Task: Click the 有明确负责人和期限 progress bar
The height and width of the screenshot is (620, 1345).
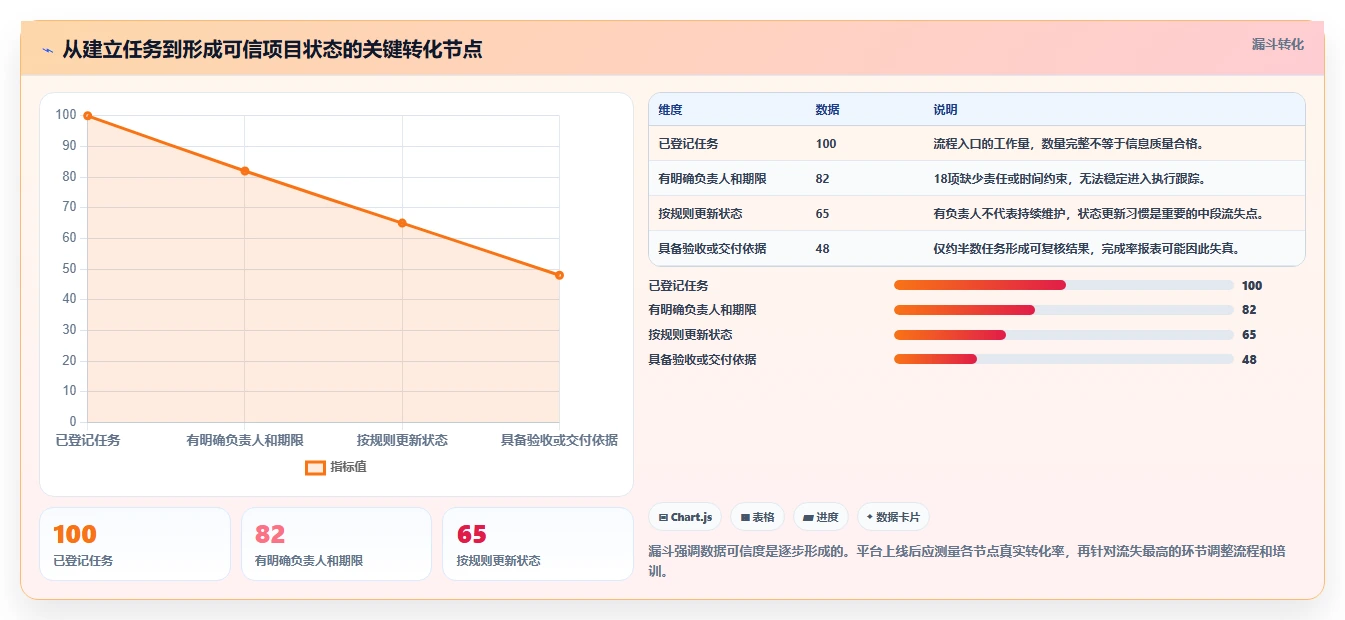Action: (x=1063, y=310)
